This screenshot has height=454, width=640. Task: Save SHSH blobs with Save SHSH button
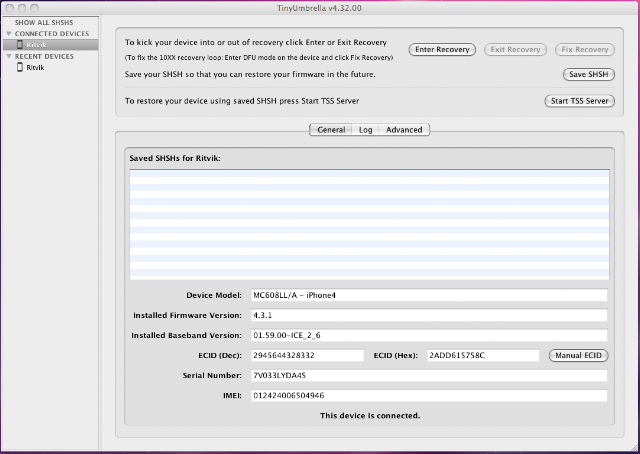(x=589, y=74)
